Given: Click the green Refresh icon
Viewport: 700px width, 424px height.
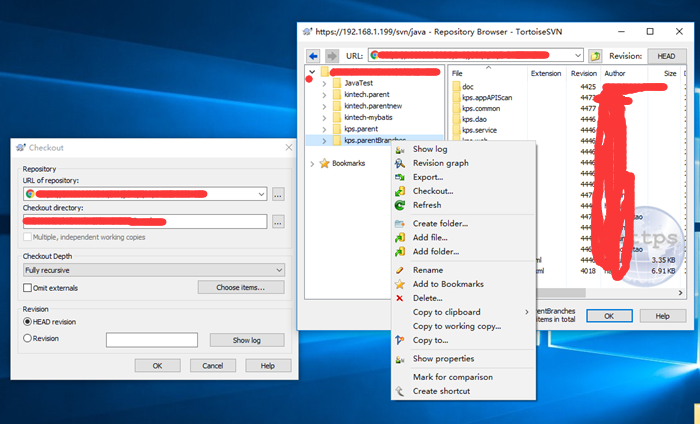Looking at the screenshot, I should (400, 205).
